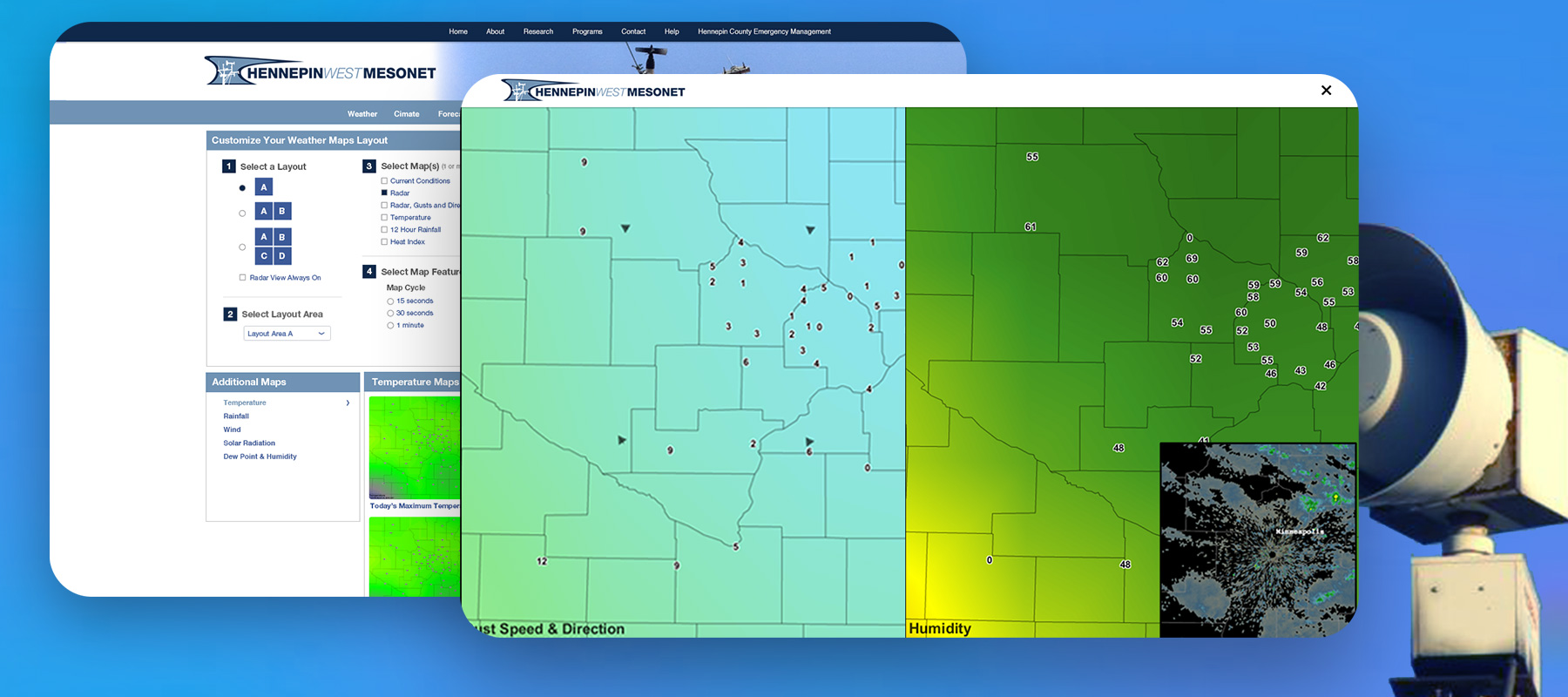Viewport: 1568px width, 697px height.
Task: Open Dew Point & Humidity link
Action: (260, 457)
